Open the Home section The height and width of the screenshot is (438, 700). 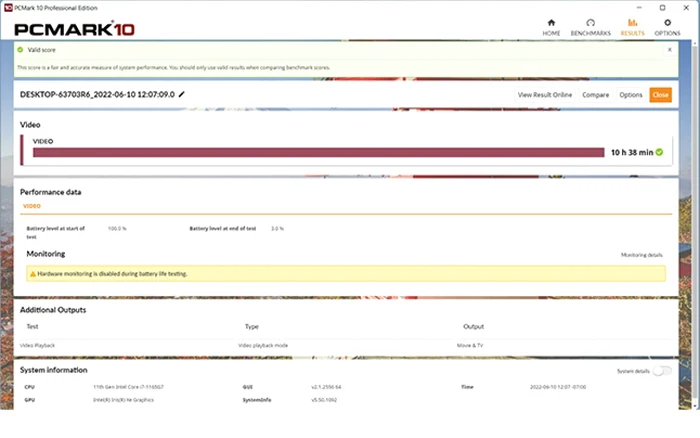551,27
